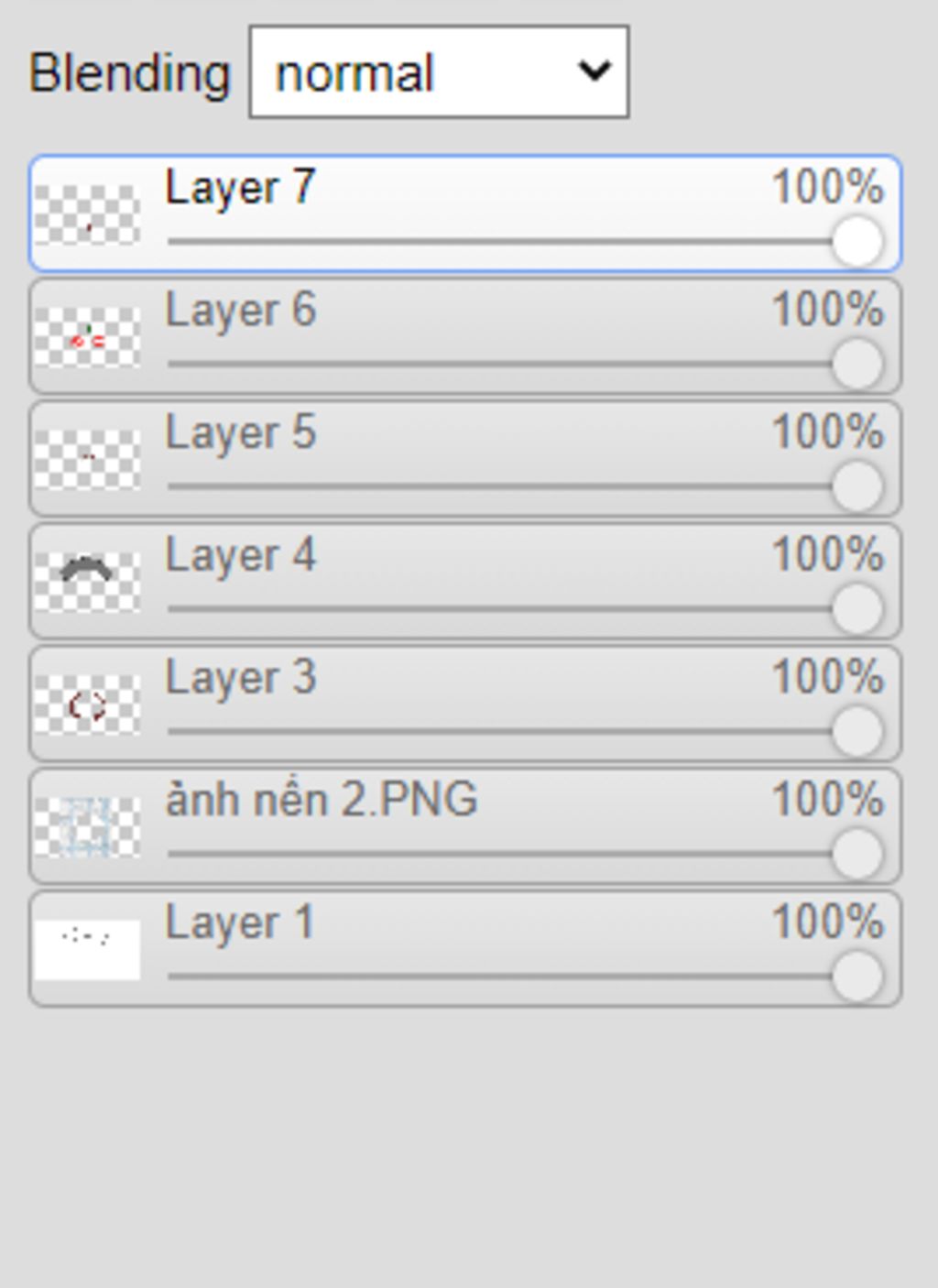Click the Layer 3 opacity slider handle
The width and height of the screenshot is (938, 1288).
(x=857, y=733)
